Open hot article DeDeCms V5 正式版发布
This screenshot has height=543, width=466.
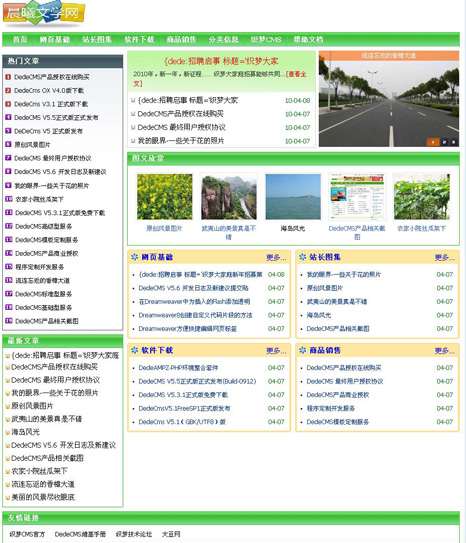coord(48,131)
